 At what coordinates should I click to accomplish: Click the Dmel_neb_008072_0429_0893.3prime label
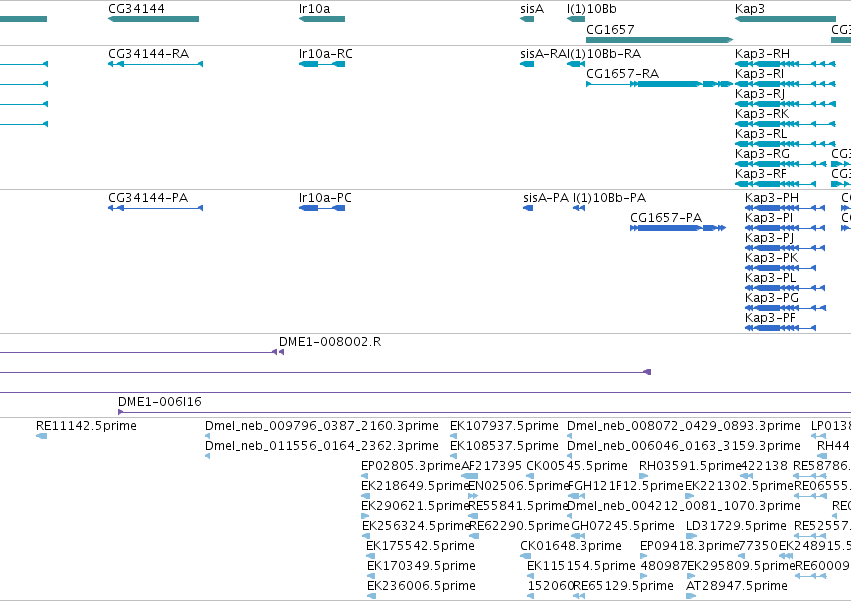(x=684, y=426)
